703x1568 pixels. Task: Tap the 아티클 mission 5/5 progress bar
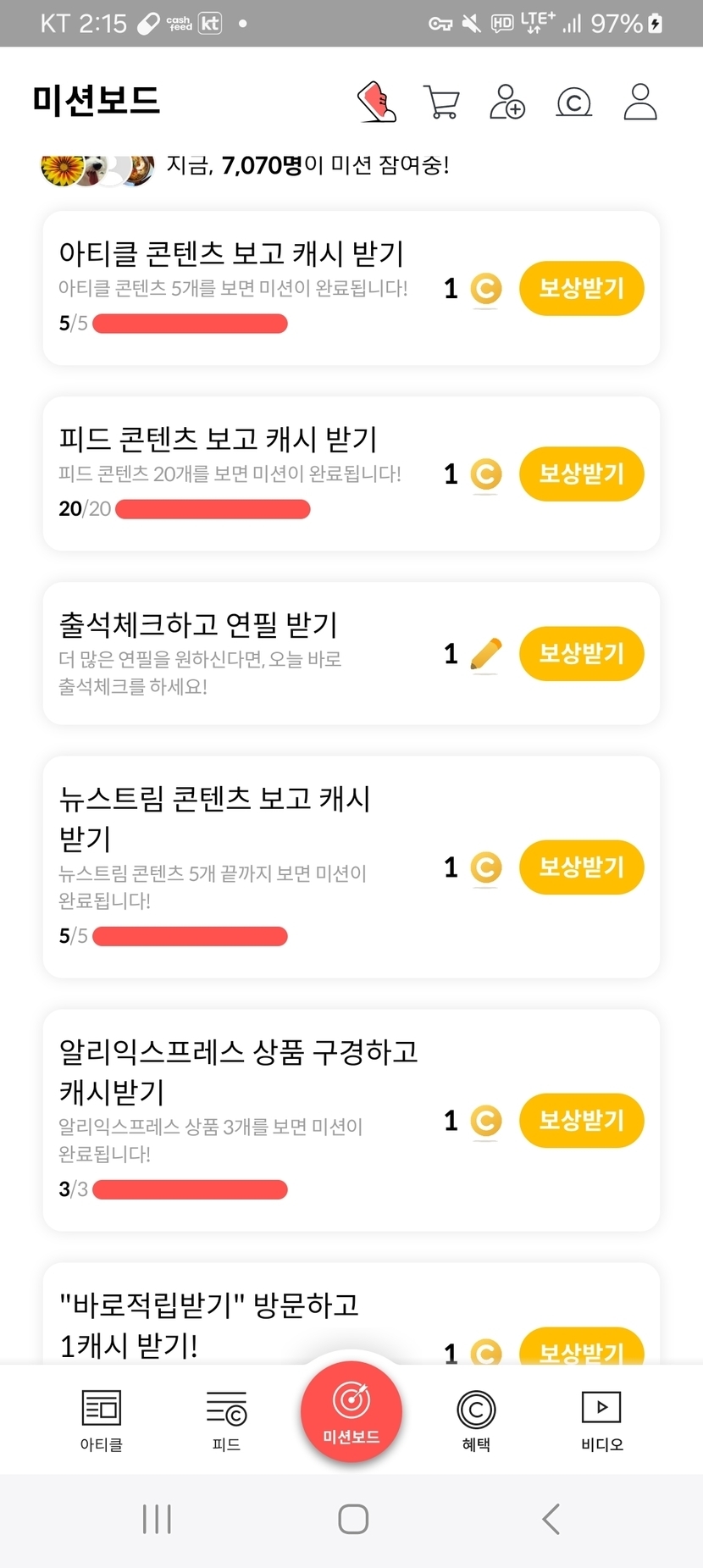point(190,324)
